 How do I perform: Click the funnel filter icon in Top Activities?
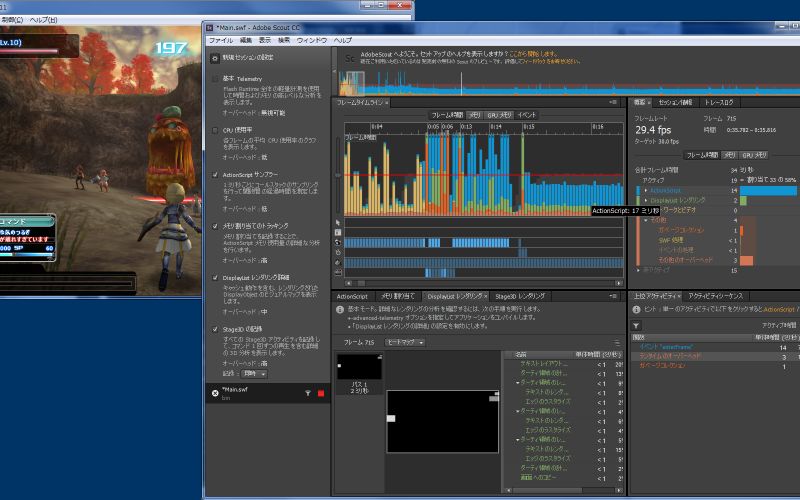click(636, 325)
